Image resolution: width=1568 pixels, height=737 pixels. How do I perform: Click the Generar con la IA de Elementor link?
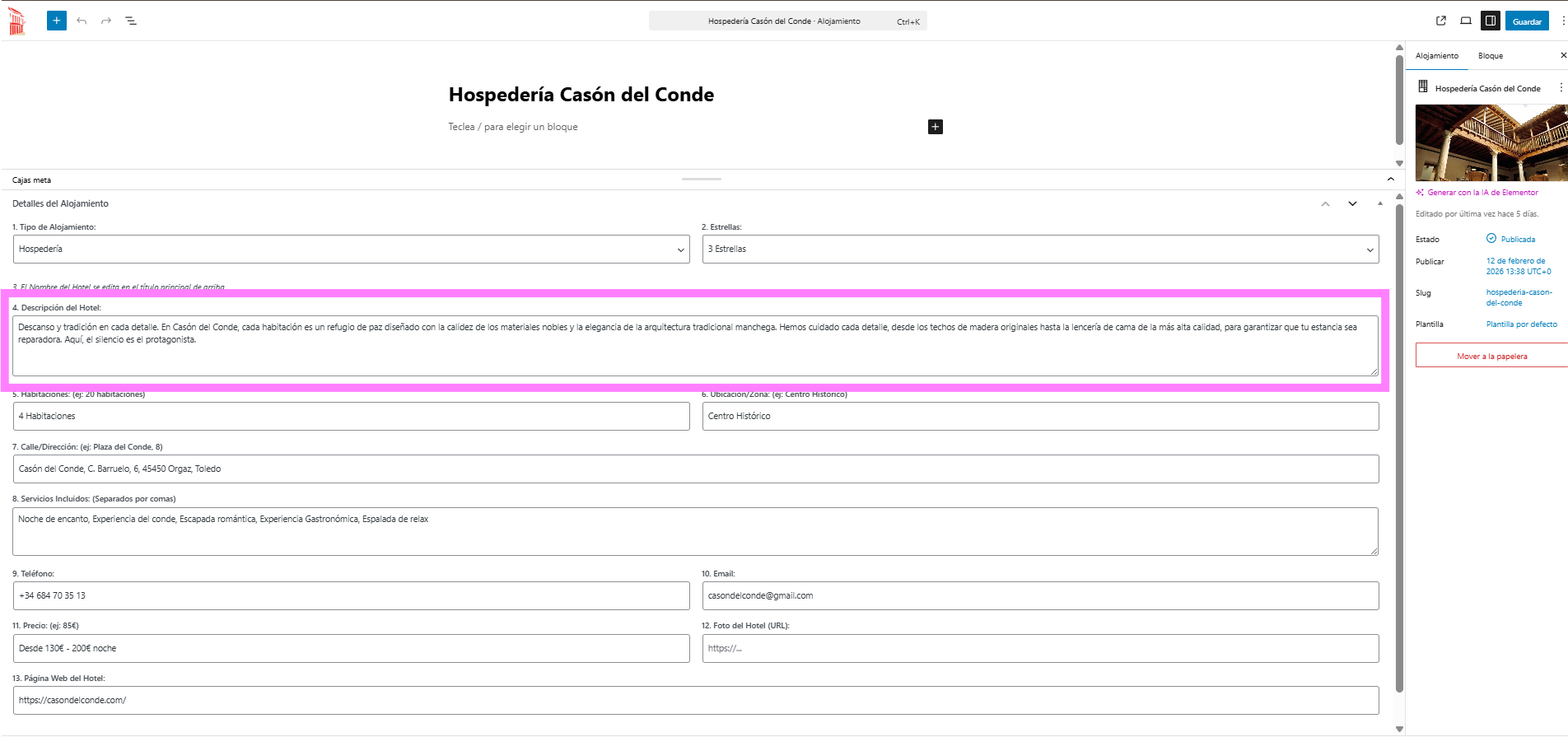pyautogui.click(x=1482, y=193)
